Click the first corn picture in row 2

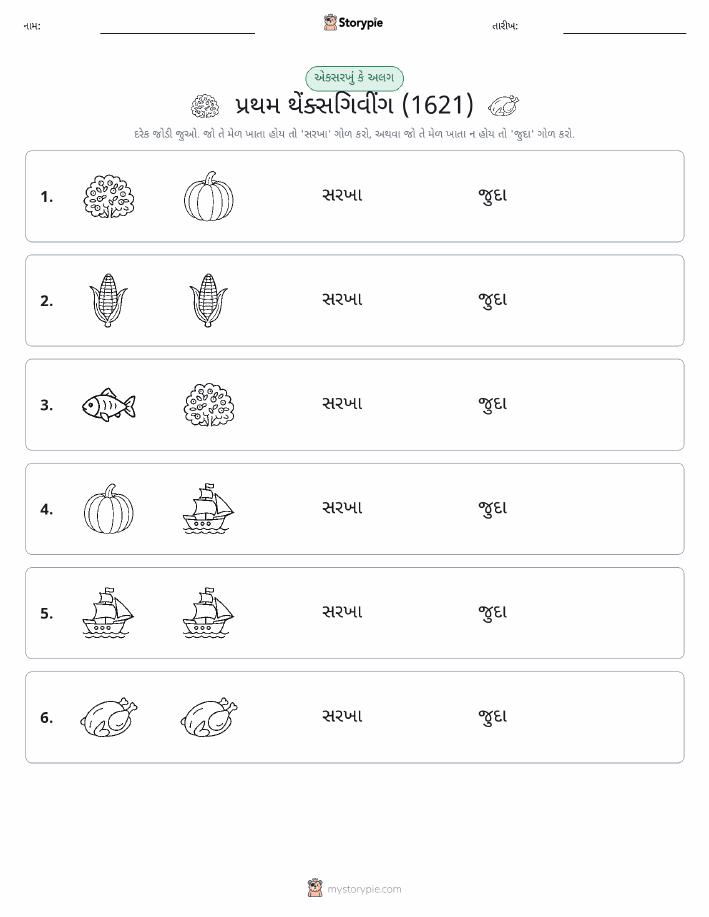108,300
